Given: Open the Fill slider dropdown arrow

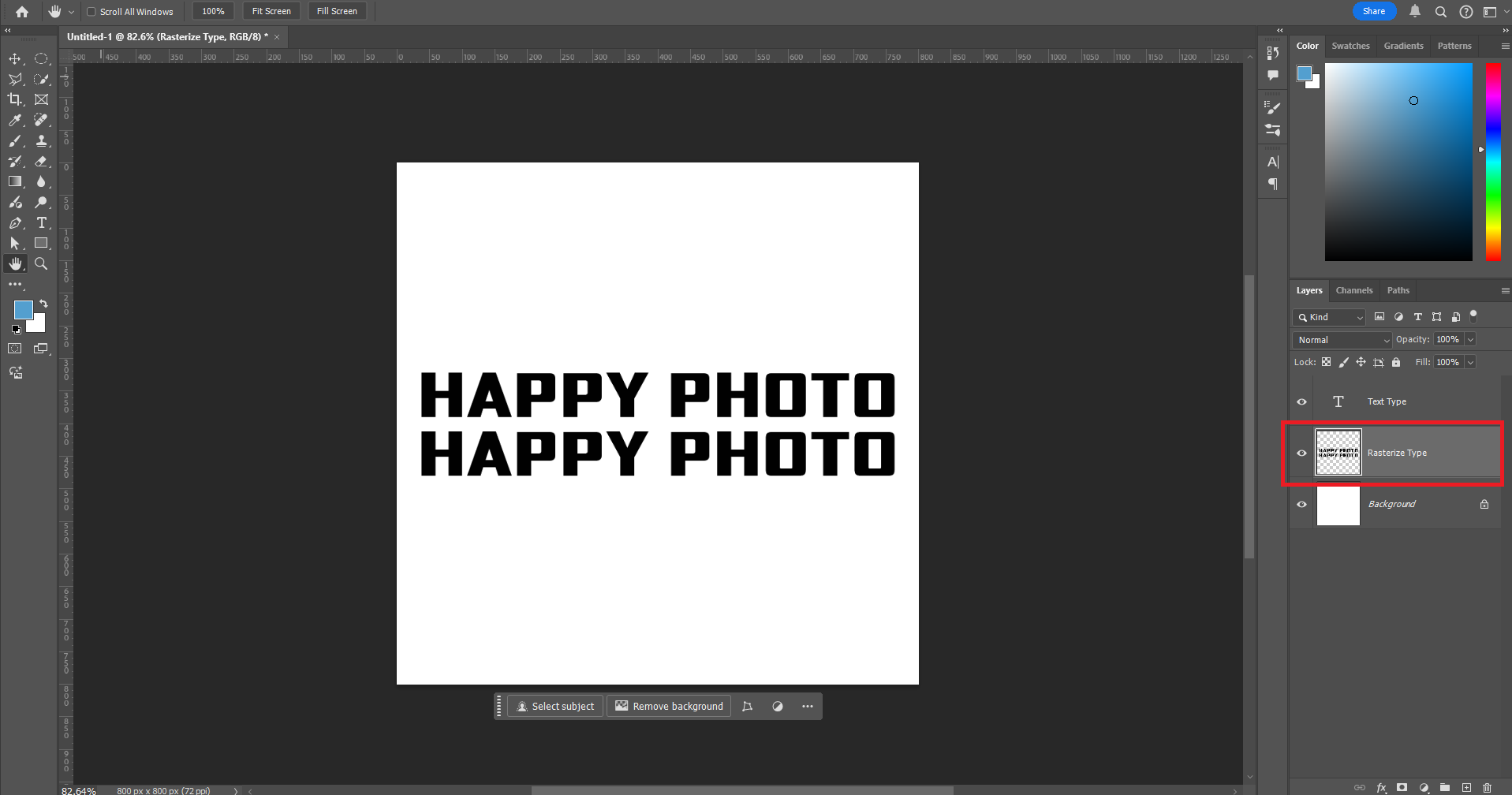Looking at the screenshot, I should (x=1470, y=363).
